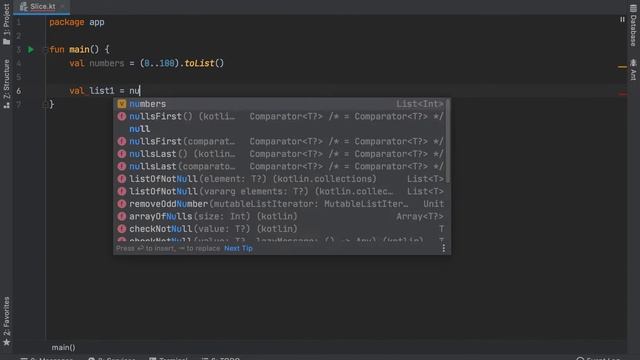The width and height of the screenshot is (640, 360).
Task: Click main() in the breadcrumb bar
Action: tap(63, 347)
